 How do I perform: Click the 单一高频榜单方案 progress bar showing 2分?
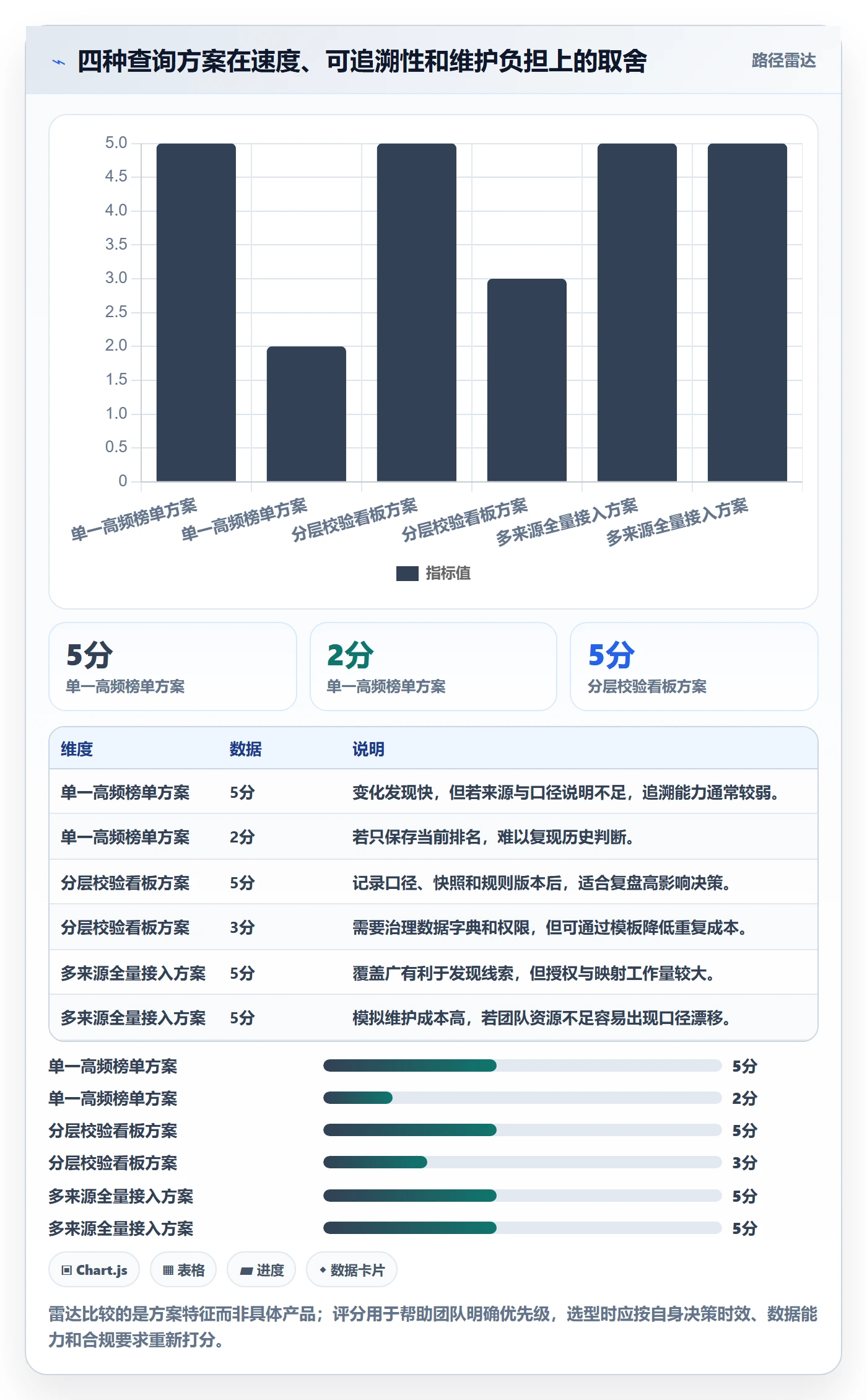point(523,1098)
